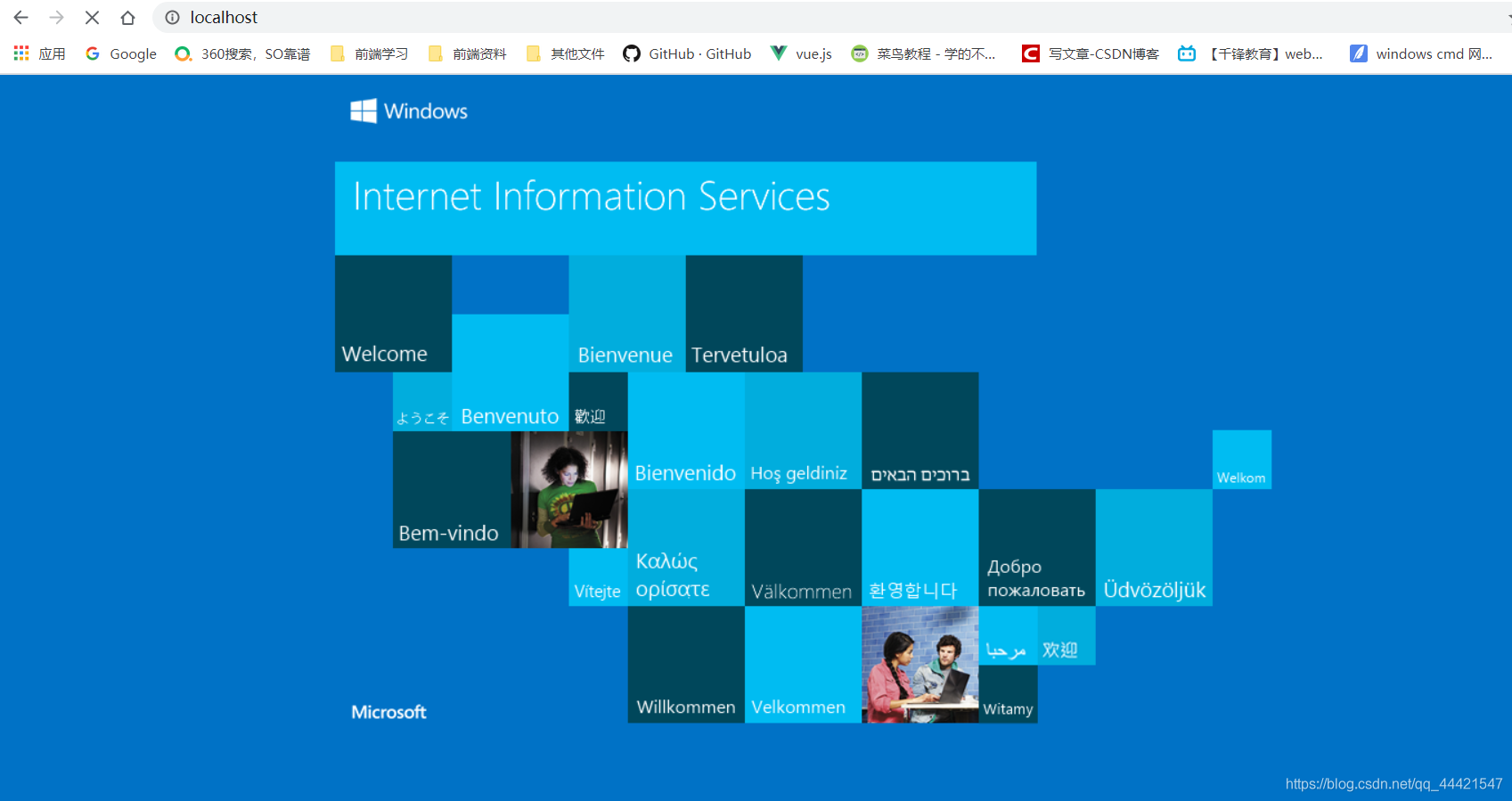Viewport: 1512px width, 801px height.
Task: Show site information icon beside localhost
Action: point(173,17)
